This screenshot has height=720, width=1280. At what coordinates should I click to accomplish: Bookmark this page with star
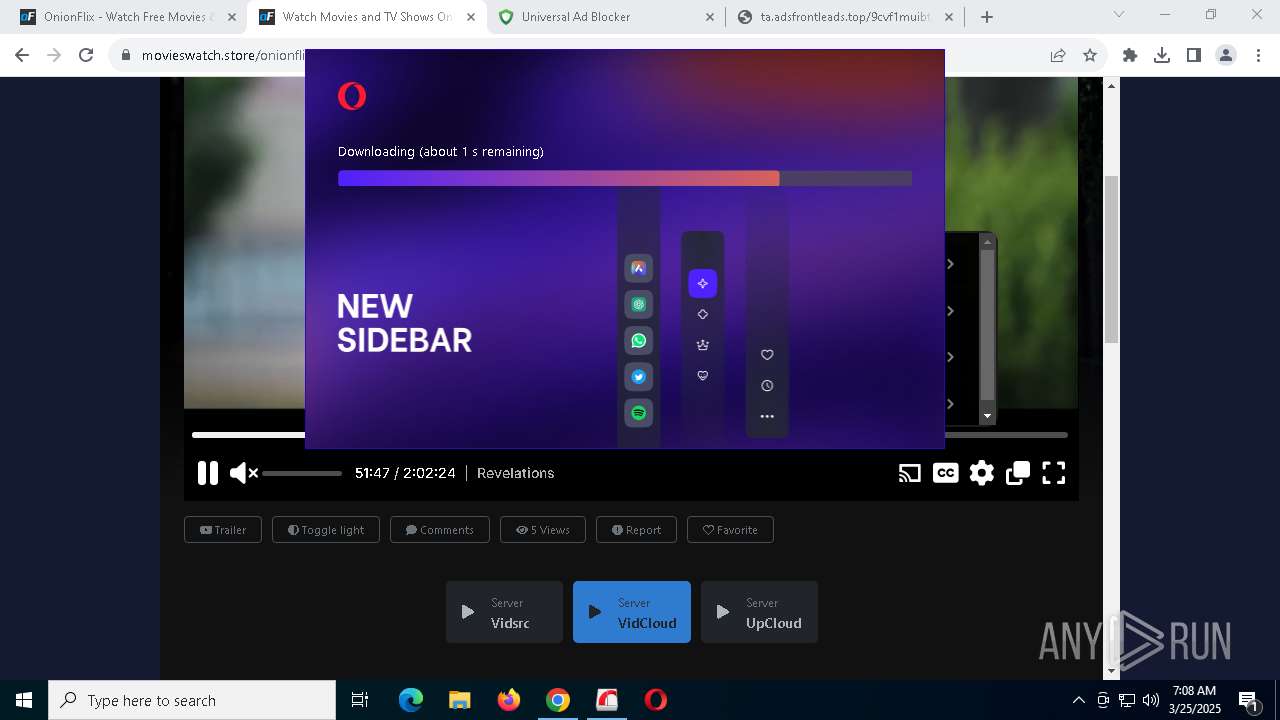tap(1090, 56)
